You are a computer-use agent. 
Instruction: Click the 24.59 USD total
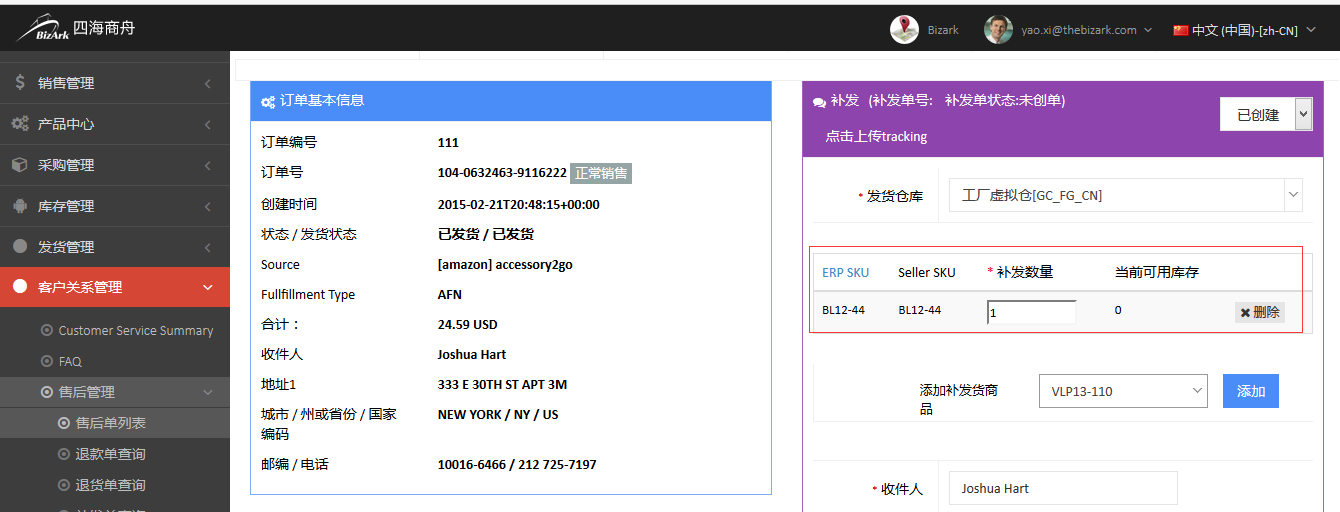pyautogui.click(x=467, y=324)
